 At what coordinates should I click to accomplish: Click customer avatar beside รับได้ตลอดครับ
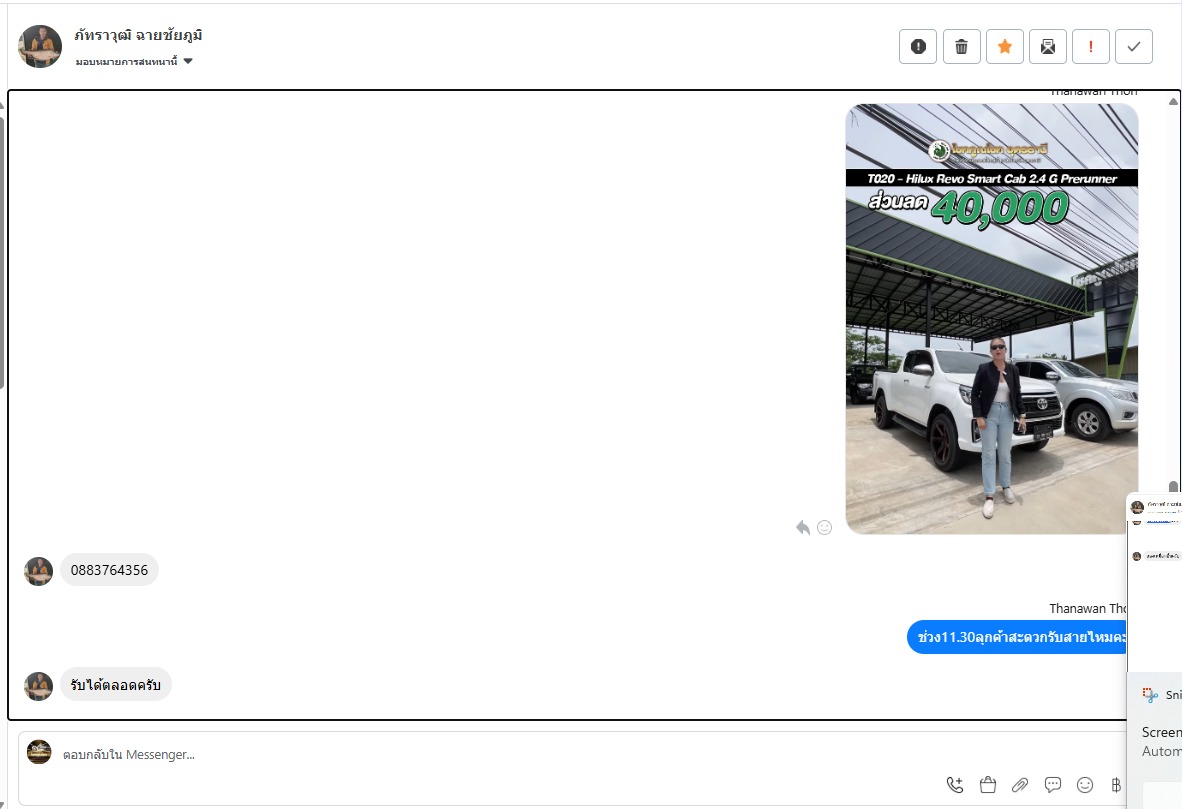pos(38,686)
